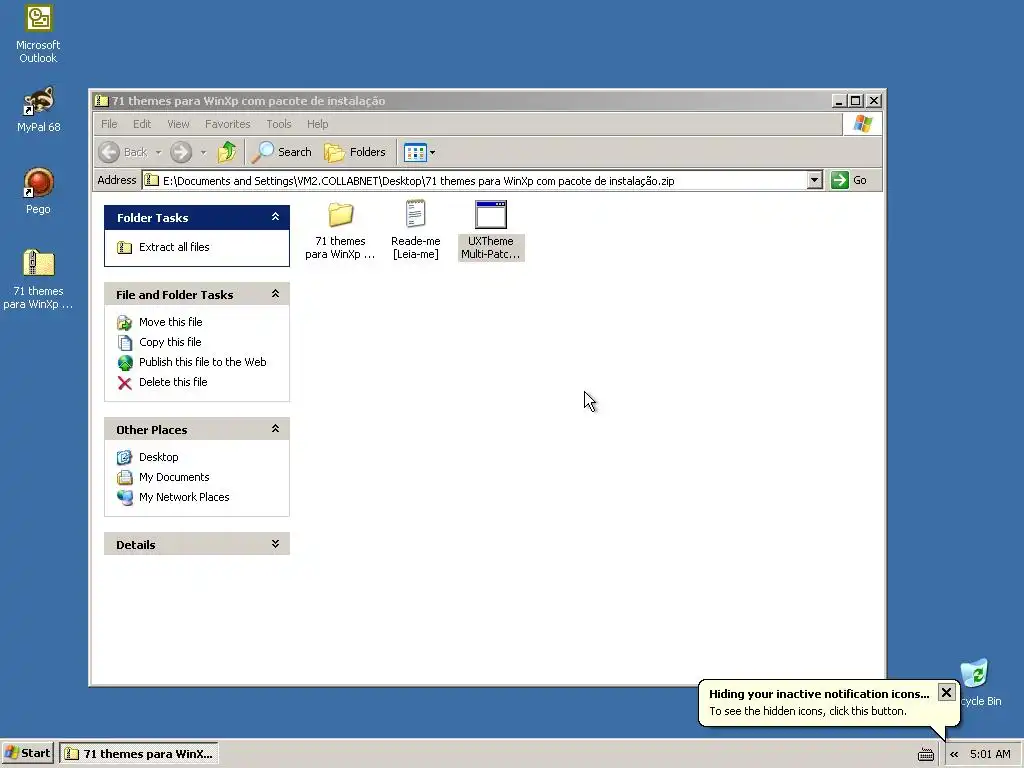Open the View menu
Screen dimensions: 1024x768
(x=178, y=124)
